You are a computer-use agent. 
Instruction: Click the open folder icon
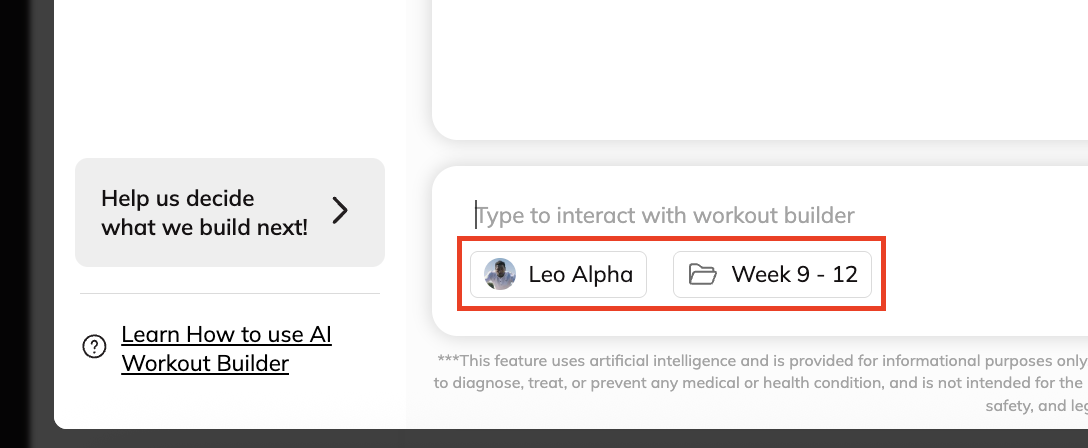703,274
